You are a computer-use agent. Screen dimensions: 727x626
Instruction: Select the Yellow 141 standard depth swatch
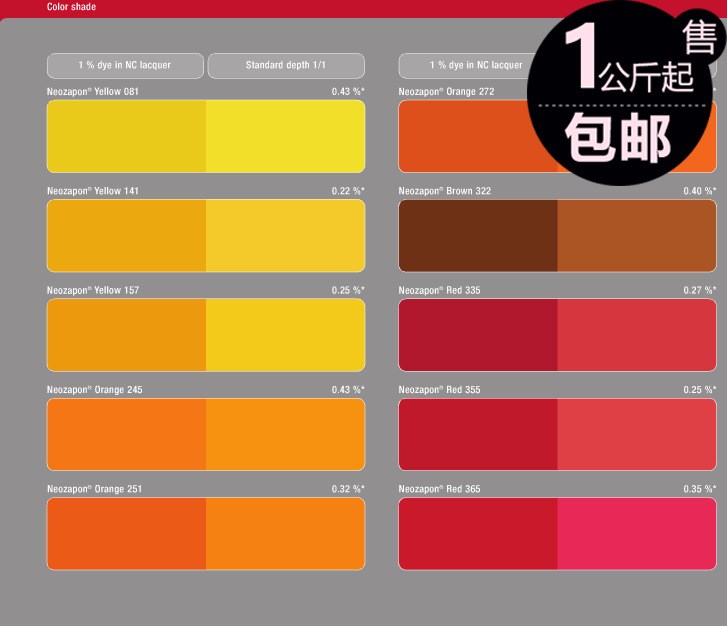pos(286,236)
